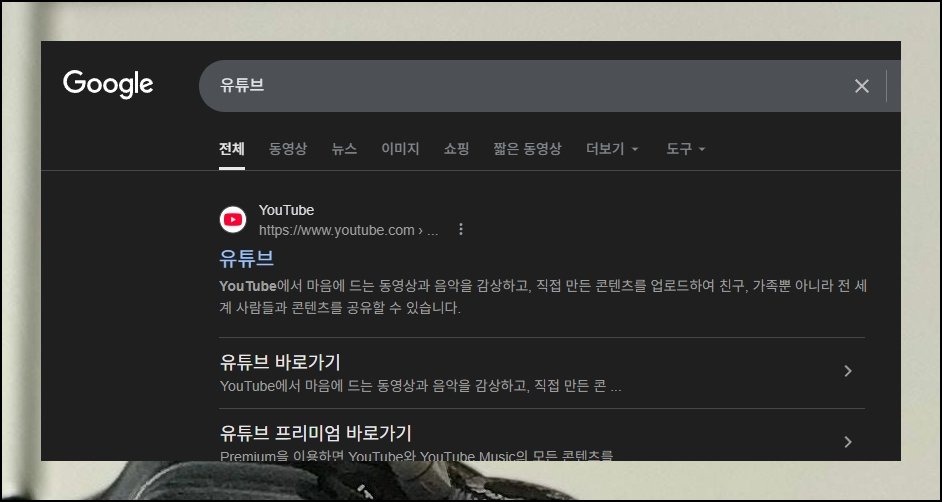This screenshot has height=502, width=942.
Task: Select the 전체 tab
Action: [232, 149]
